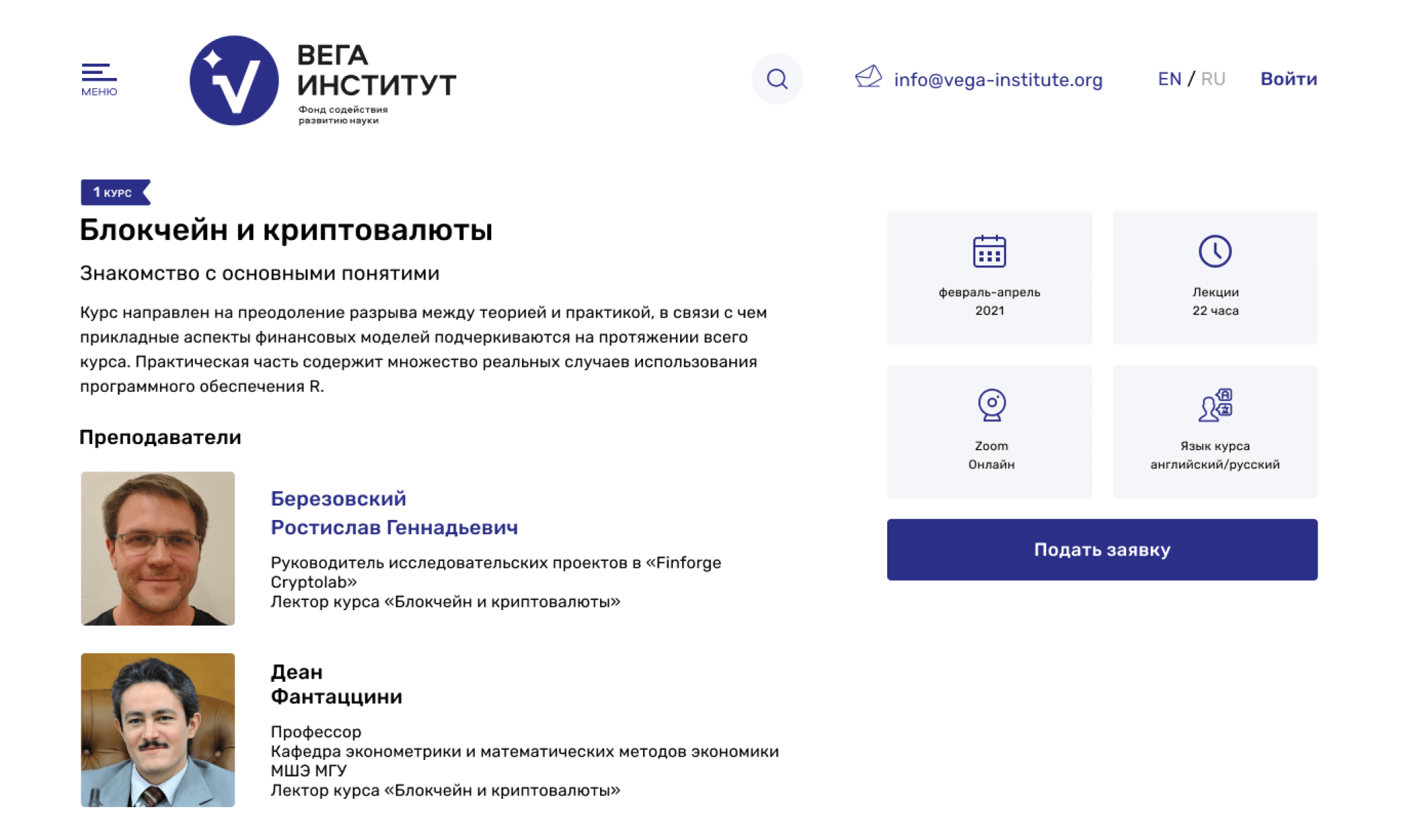Screen dimensions: 1401x840
Task: Open the info@vega-institute.org email link
Action: (x=998, y=80)
